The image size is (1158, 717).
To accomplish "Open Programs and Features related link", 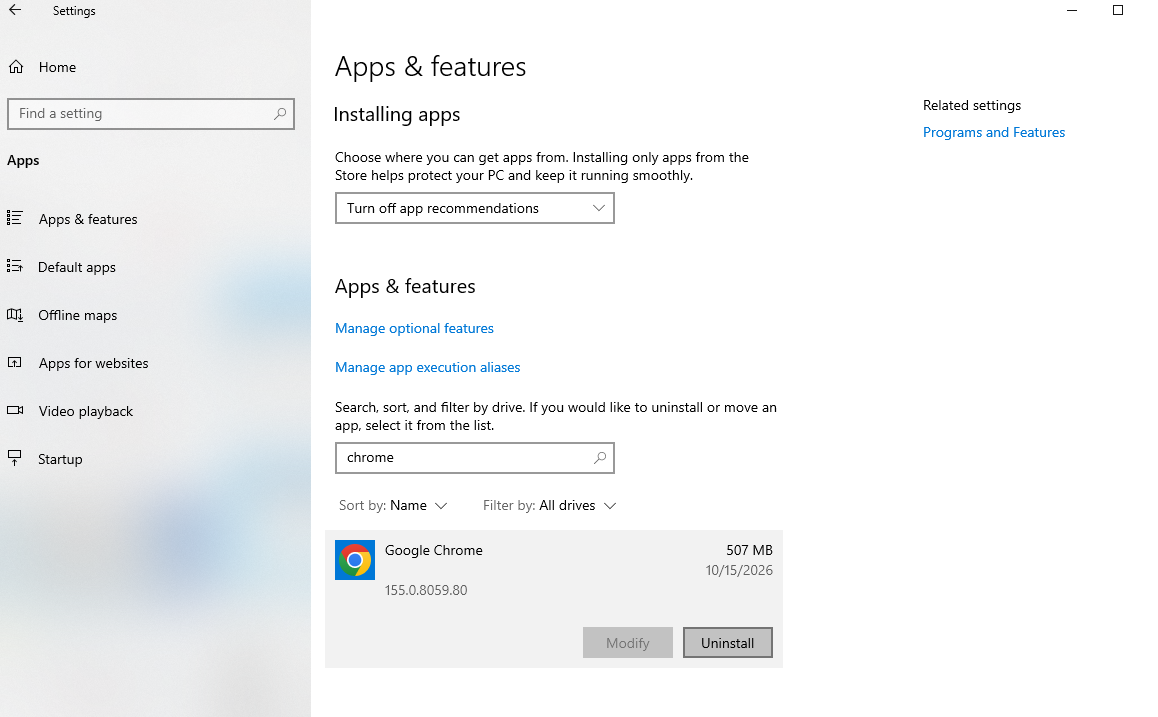I will coord(994,132).
